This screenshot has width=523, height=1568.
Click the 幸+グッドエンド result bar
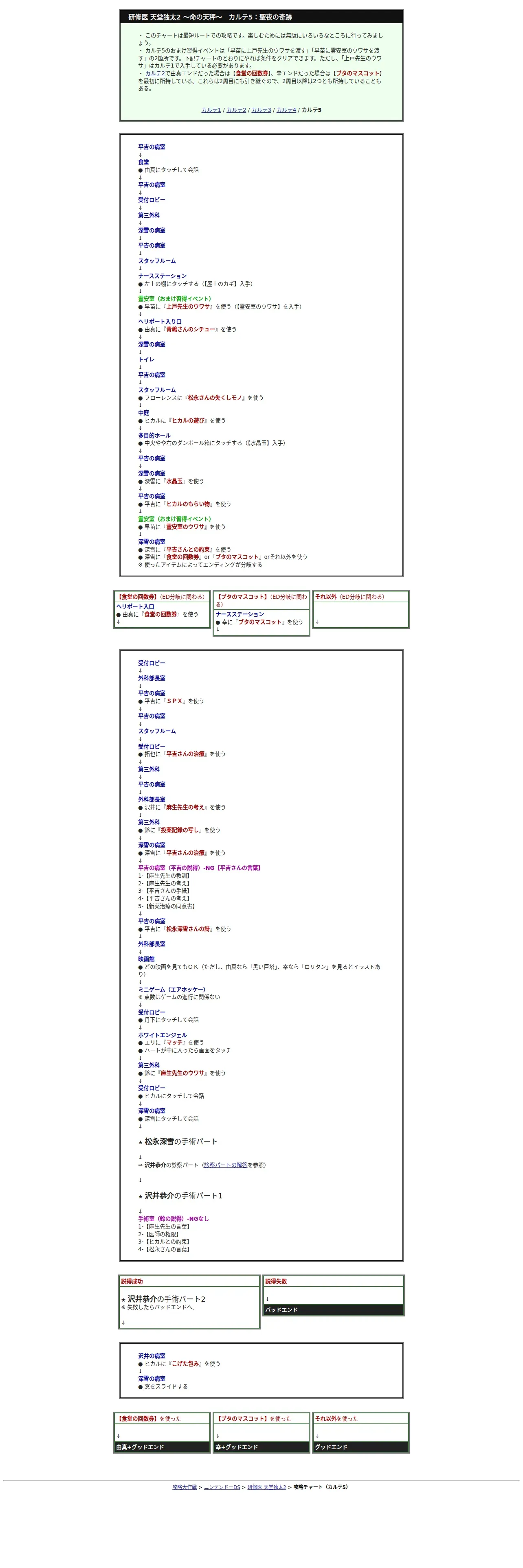tap(261, 1447)
